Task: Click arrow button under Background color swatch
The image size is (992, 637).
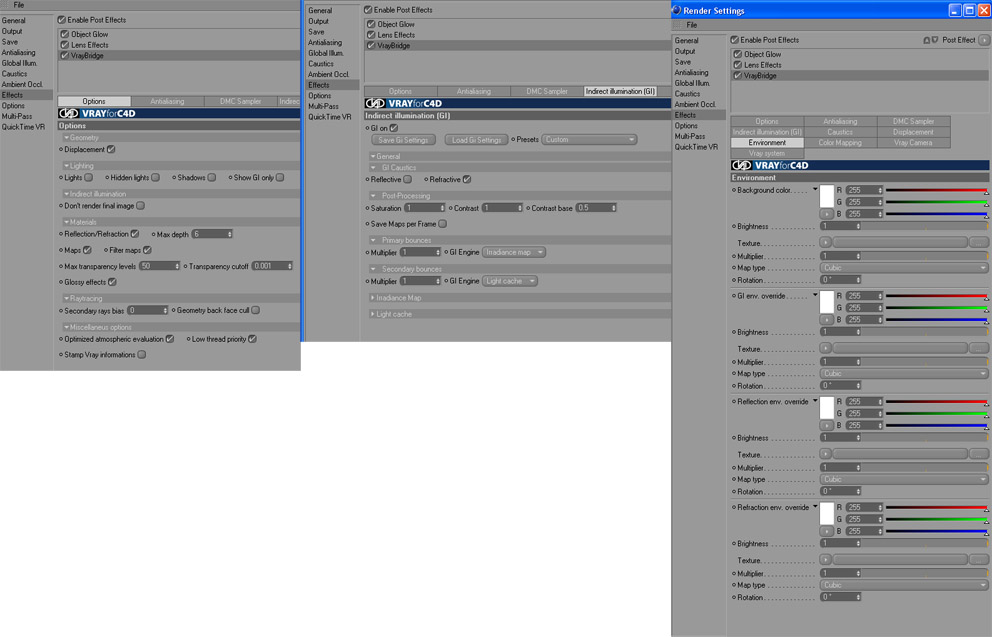Action: pos(827,214)
